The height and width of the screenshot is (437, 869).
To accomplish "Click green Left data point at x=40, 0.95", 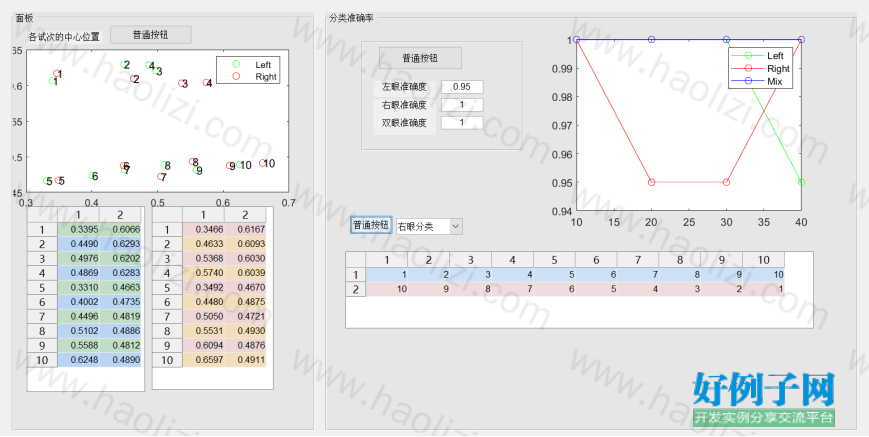I will point(801,182).
